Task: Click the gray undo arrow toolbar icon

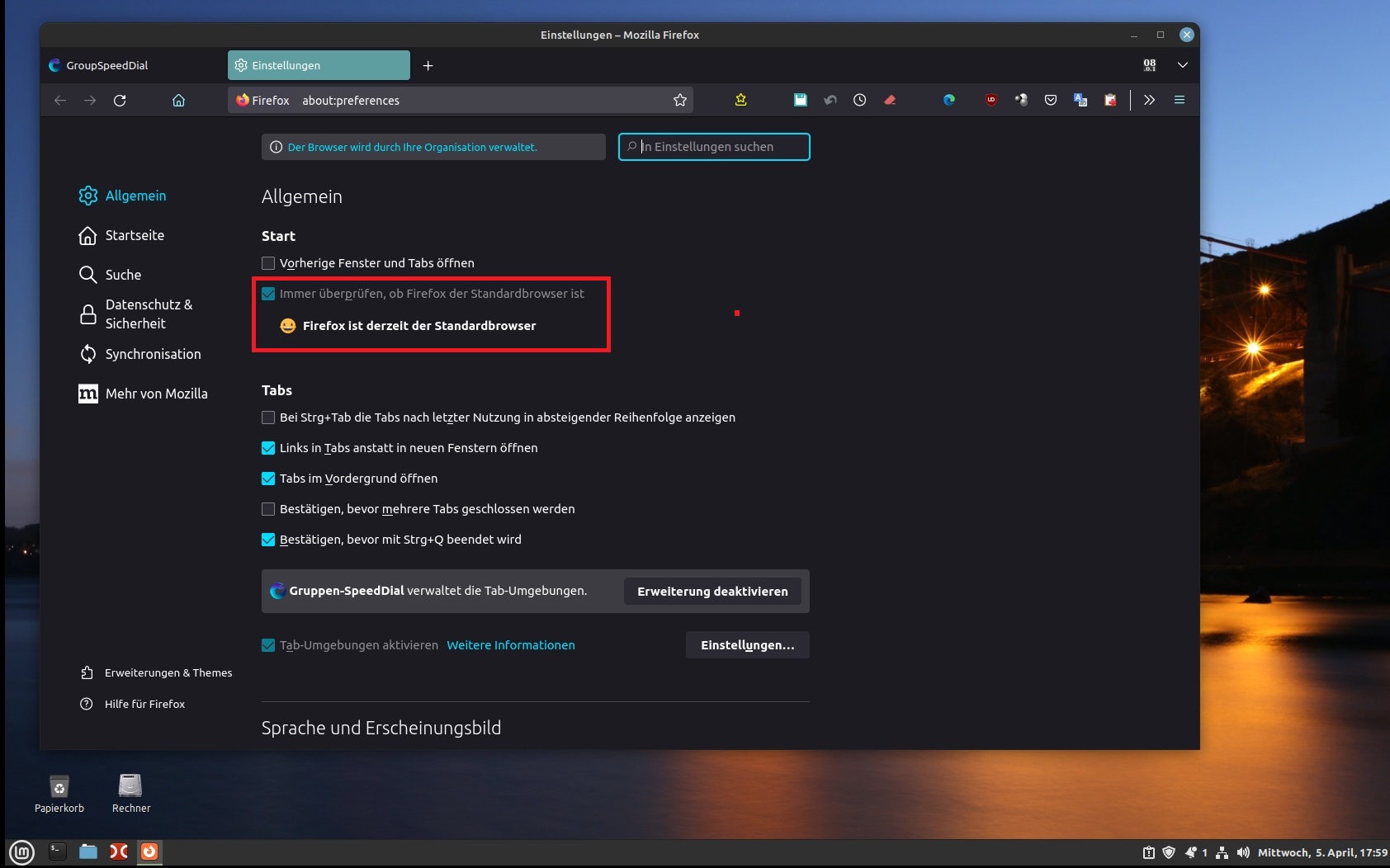Action: click(x=830, y=100)
